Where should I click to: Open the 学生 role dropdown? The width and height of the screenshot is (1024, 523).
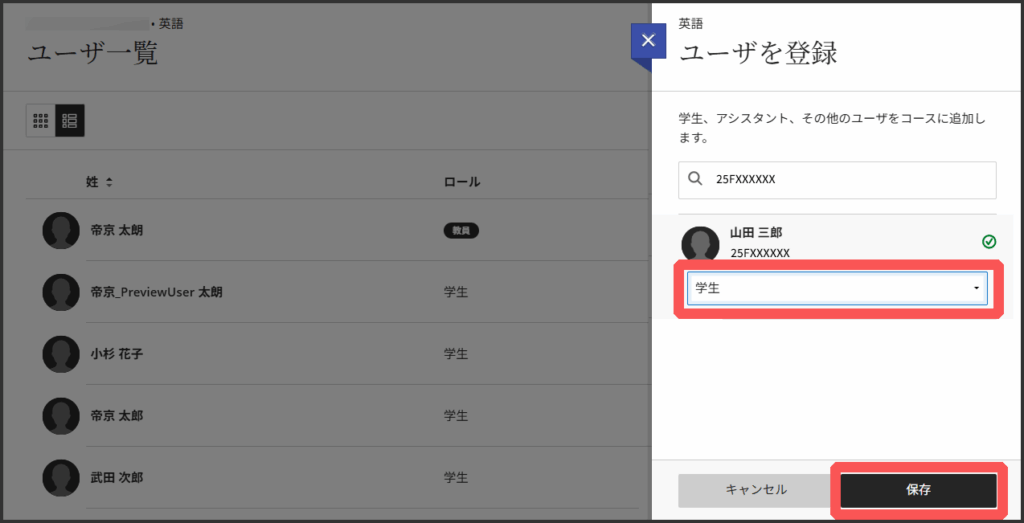[x=837, y=288]
